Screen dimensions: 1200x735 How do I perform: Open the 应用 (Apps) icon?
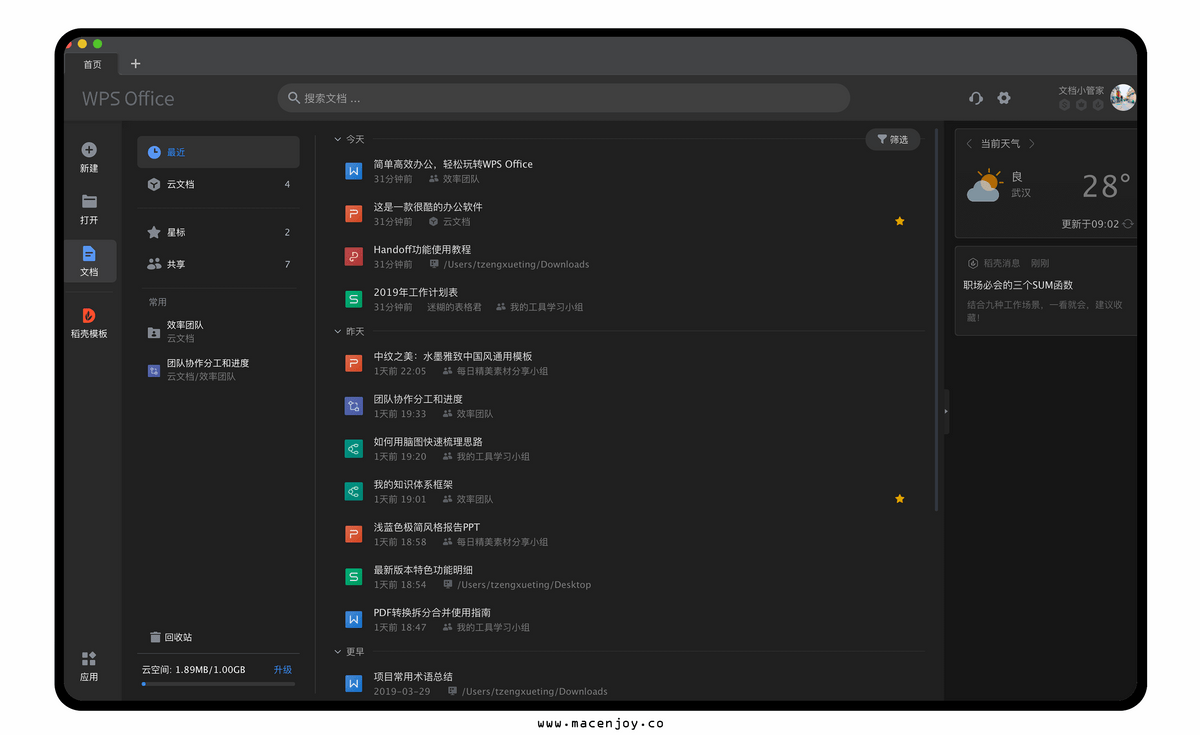(89, 659)
